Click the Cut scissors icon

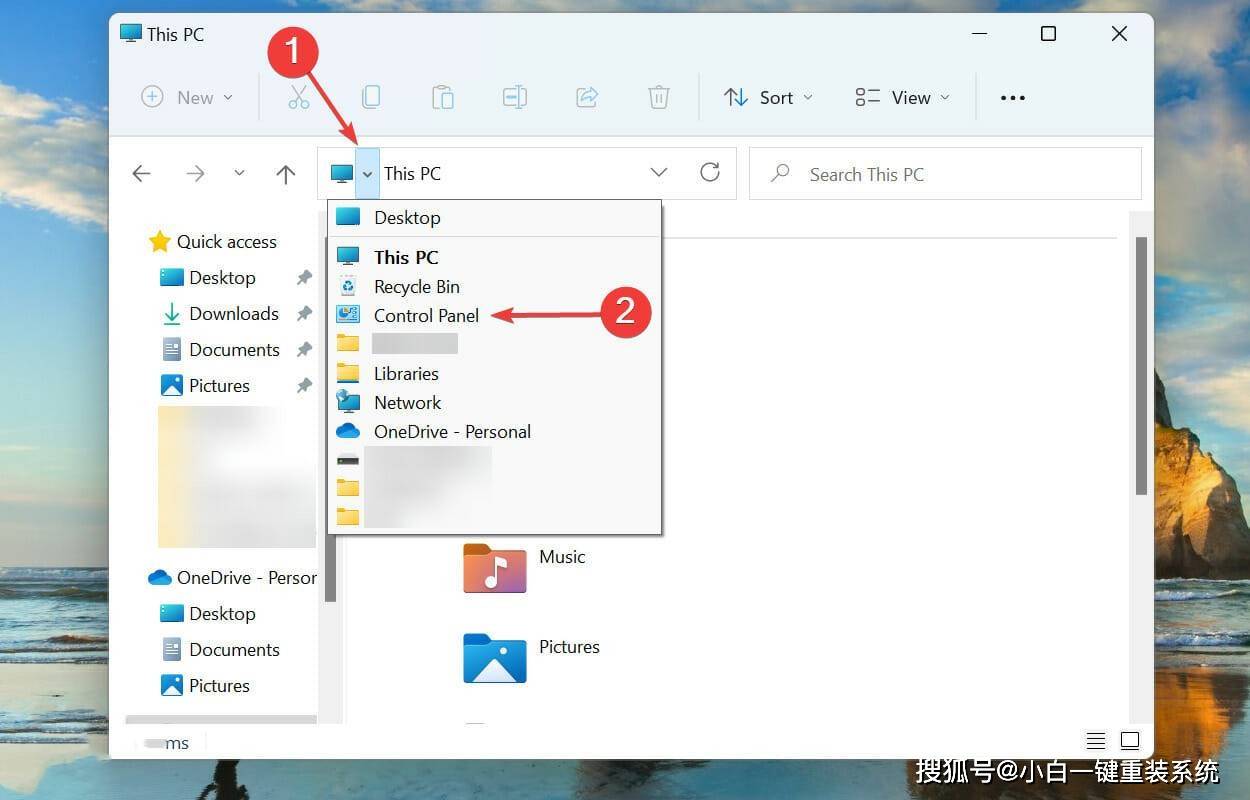tap(298, 97)
